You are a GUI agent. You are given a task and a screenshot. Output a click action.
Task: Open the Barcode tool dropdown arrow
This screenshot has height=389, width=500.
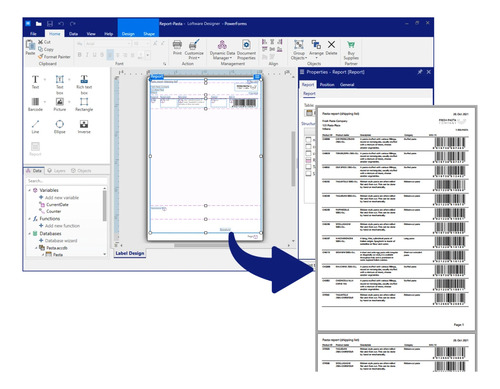[45, 102]
